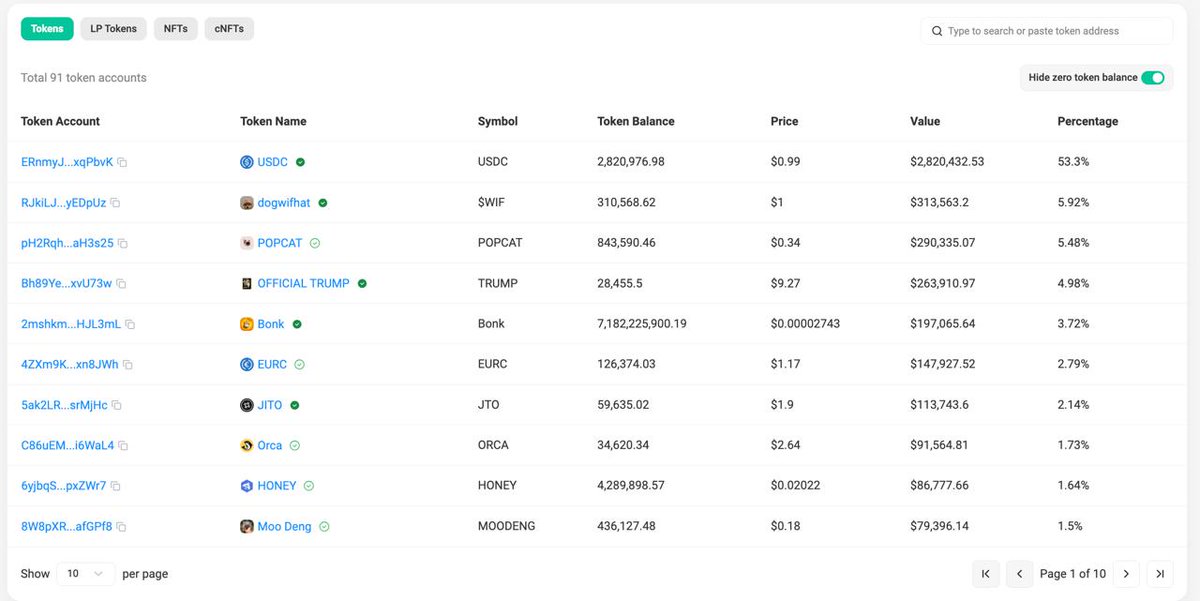Open the USDC token name link
1200x601 pixels.
point(273,162)
